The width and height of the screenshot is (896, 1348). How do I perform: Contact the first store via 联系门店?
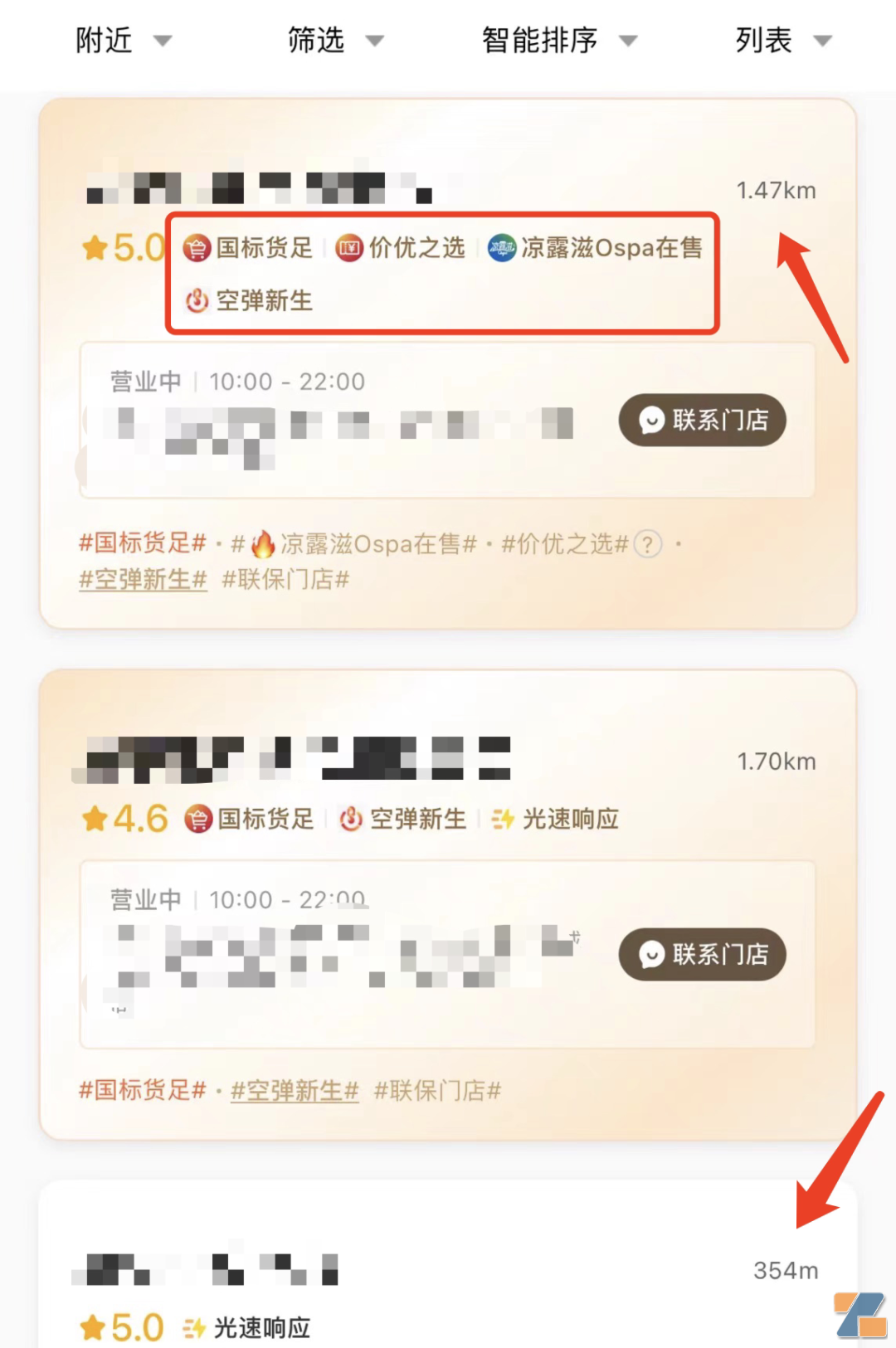coord(702,420)
